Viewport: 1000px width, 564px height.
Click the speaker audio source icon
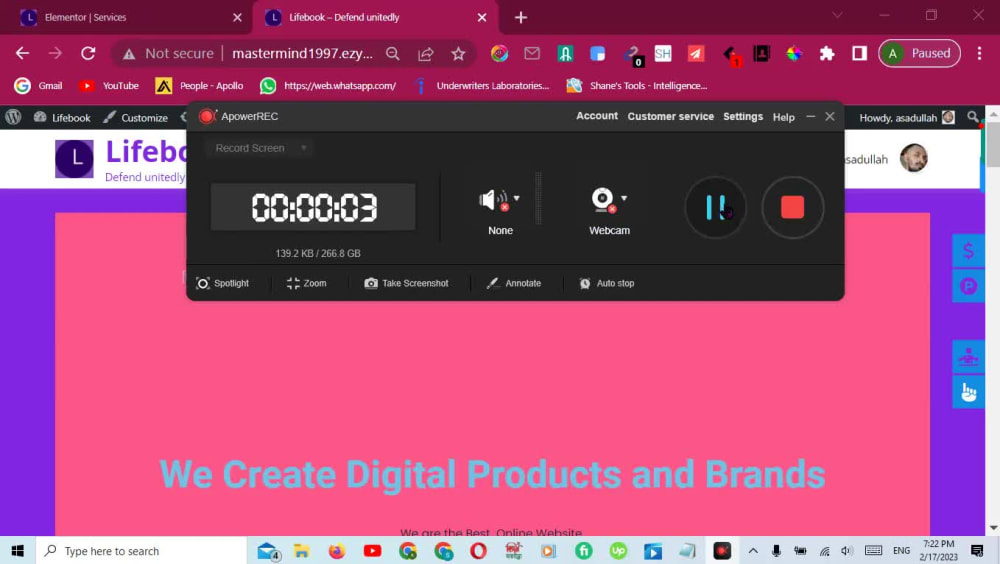click(x=493, y=200)
